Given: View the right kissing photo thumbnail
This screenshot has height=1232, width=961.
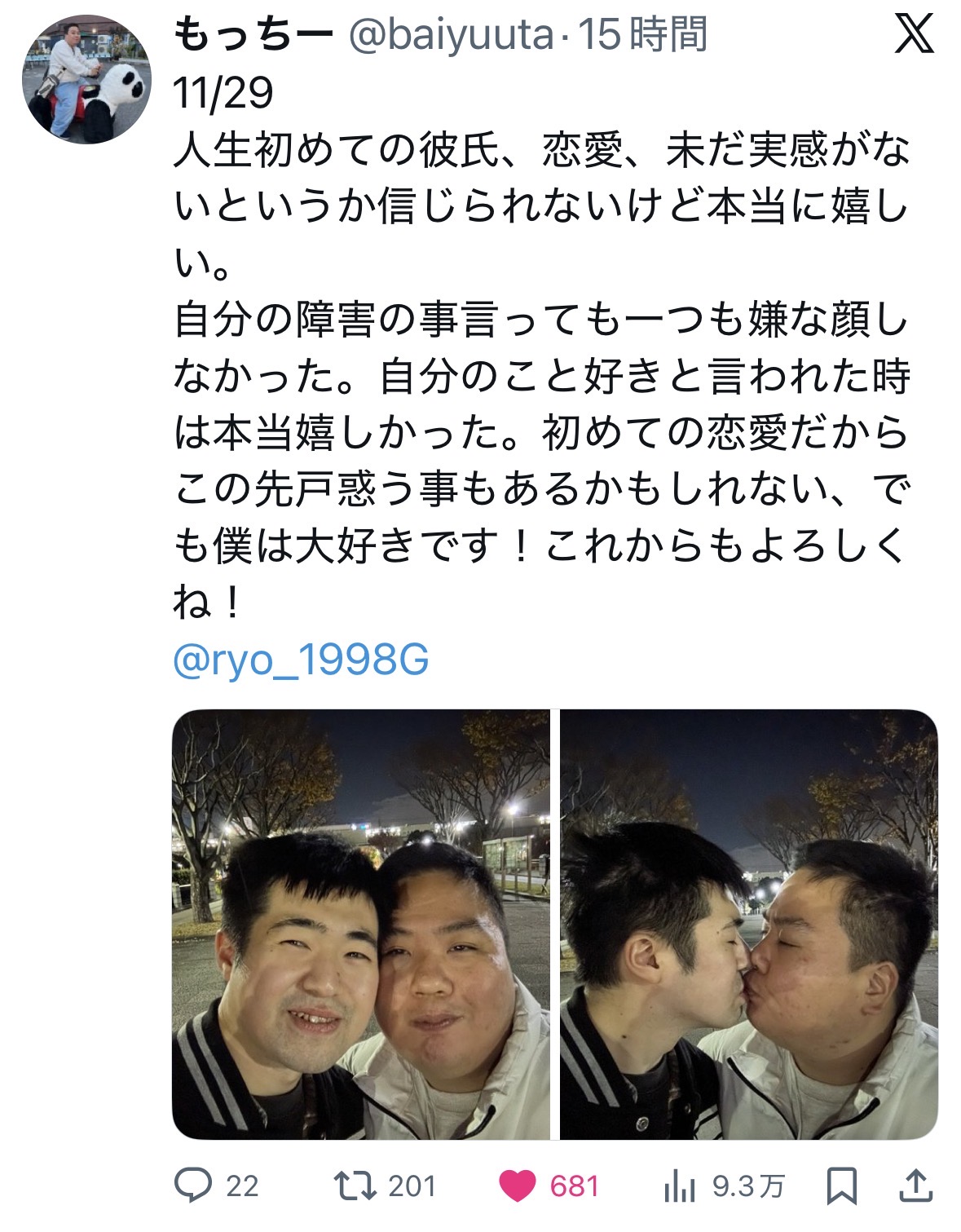Looking at the screenshot, I should pyautogui.click(x=749, y=924).
